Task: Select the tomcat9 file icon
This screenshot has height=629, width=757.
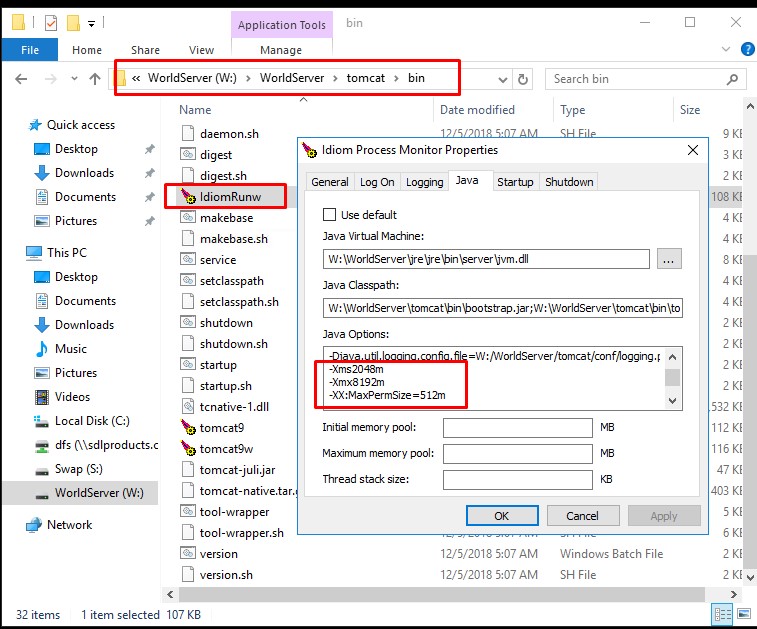Action: (x=188, y=427)
